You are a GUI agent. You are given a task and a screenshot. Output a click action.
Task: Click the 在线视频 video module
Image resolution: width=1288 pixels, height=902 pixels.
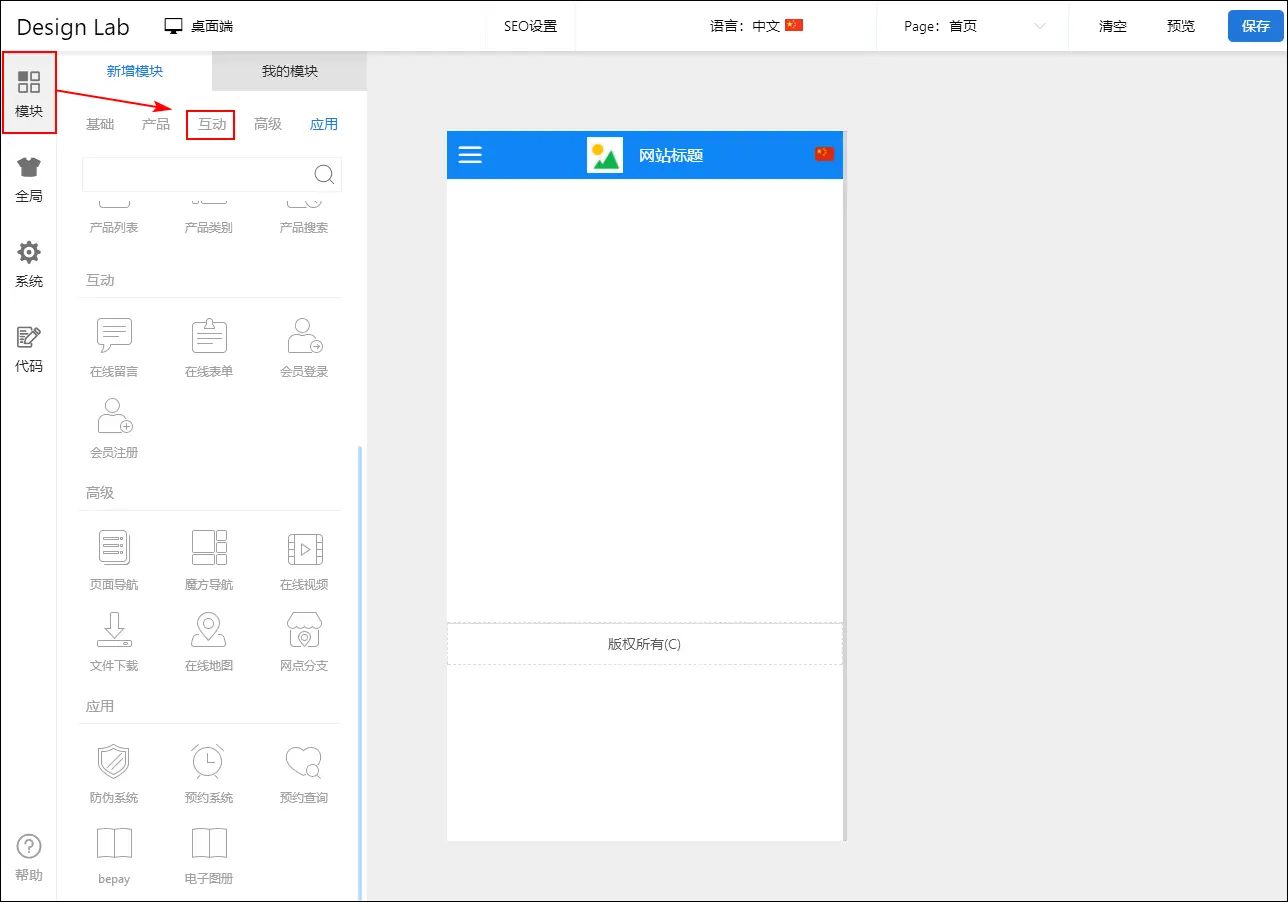point(304,549)
